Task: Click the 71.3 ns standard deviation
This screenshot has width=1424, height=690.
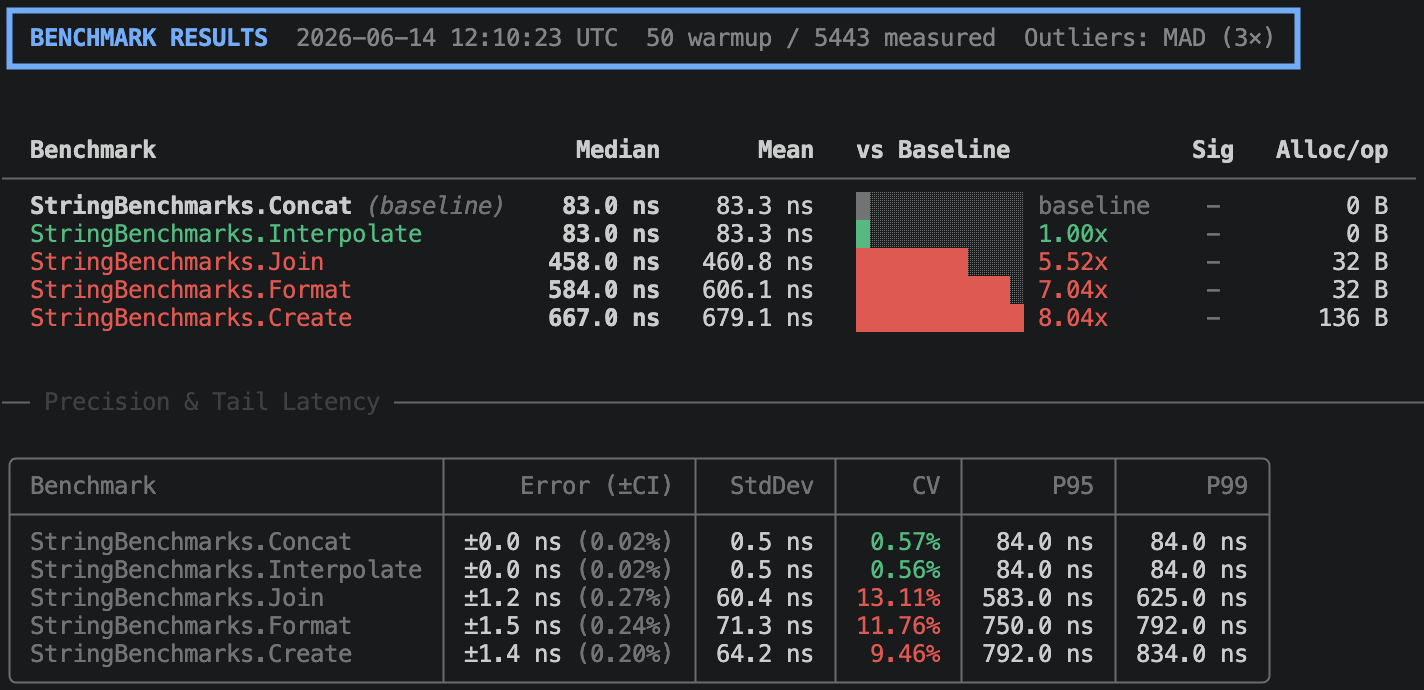Action: pos(764,626)
